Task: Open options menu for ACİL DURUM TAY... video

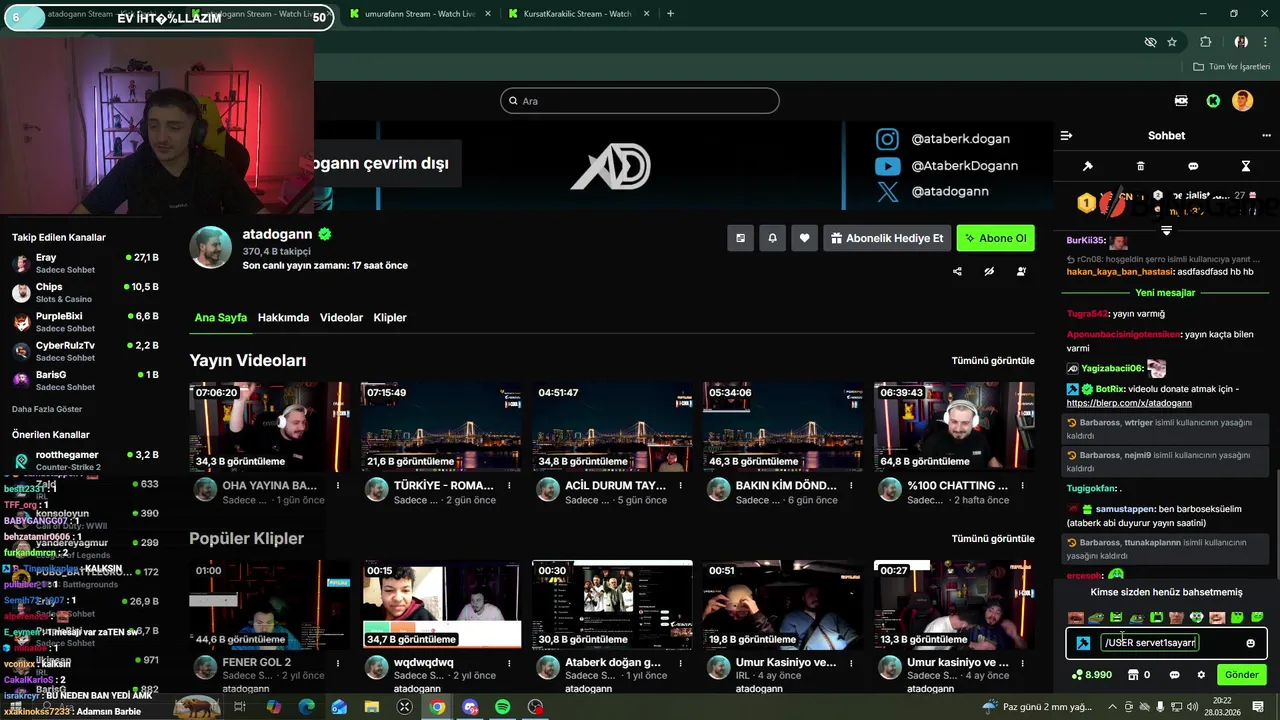Action: pos(680,486)
